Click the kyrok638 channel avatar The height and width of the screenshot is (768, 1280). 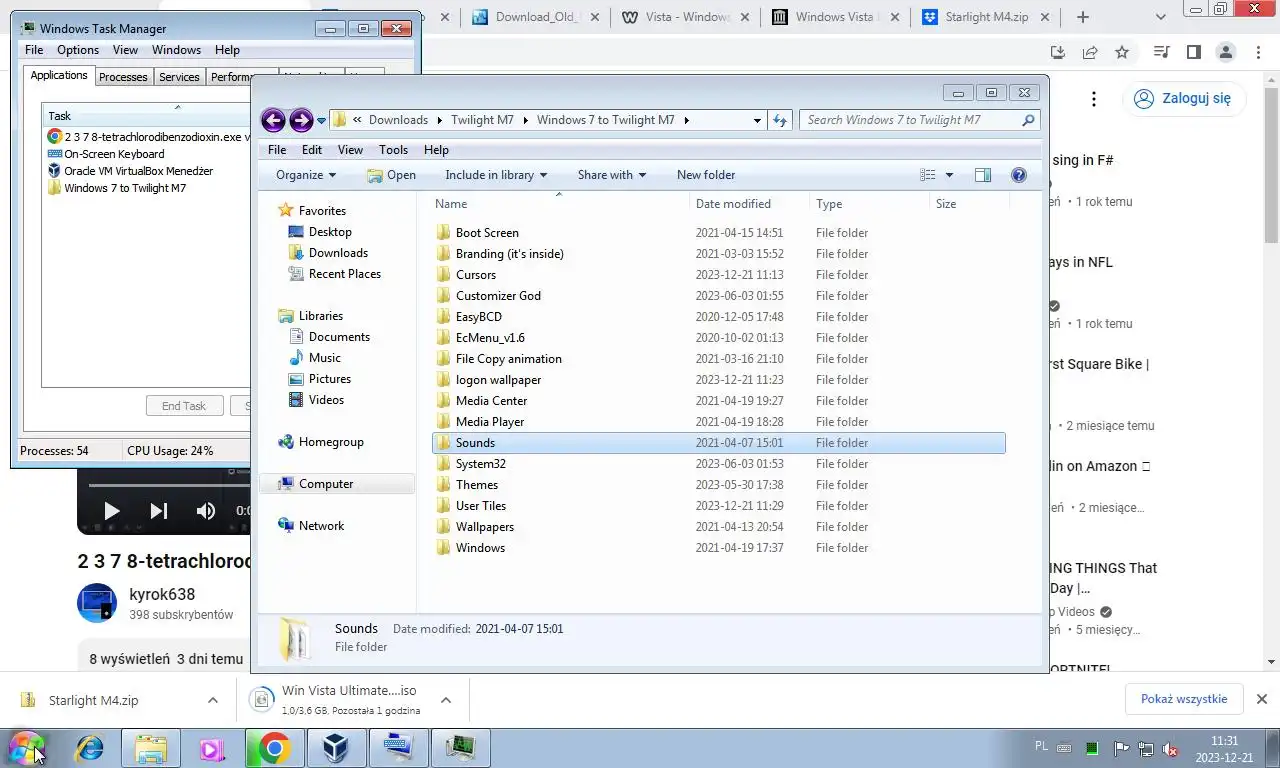pyautogui.click(x=97, y=603)
